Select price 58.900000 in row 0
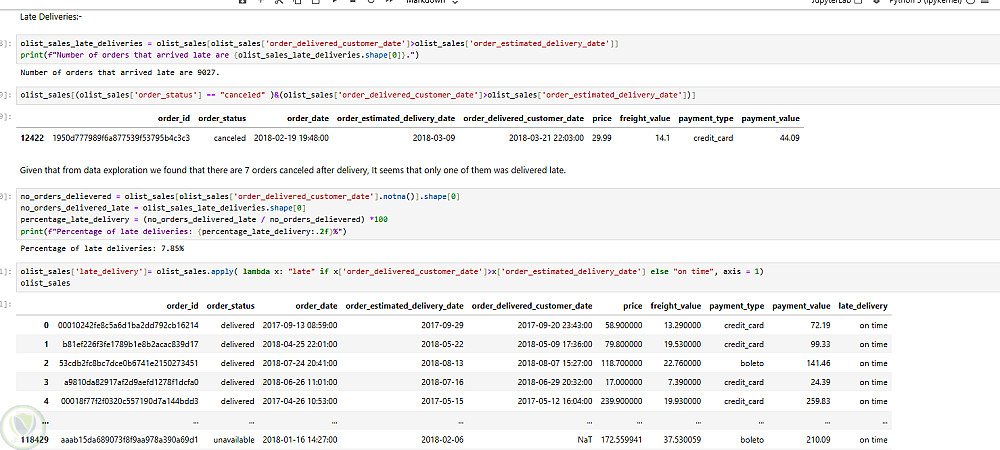The image size is (1000, 450). [x=623, y=325]
